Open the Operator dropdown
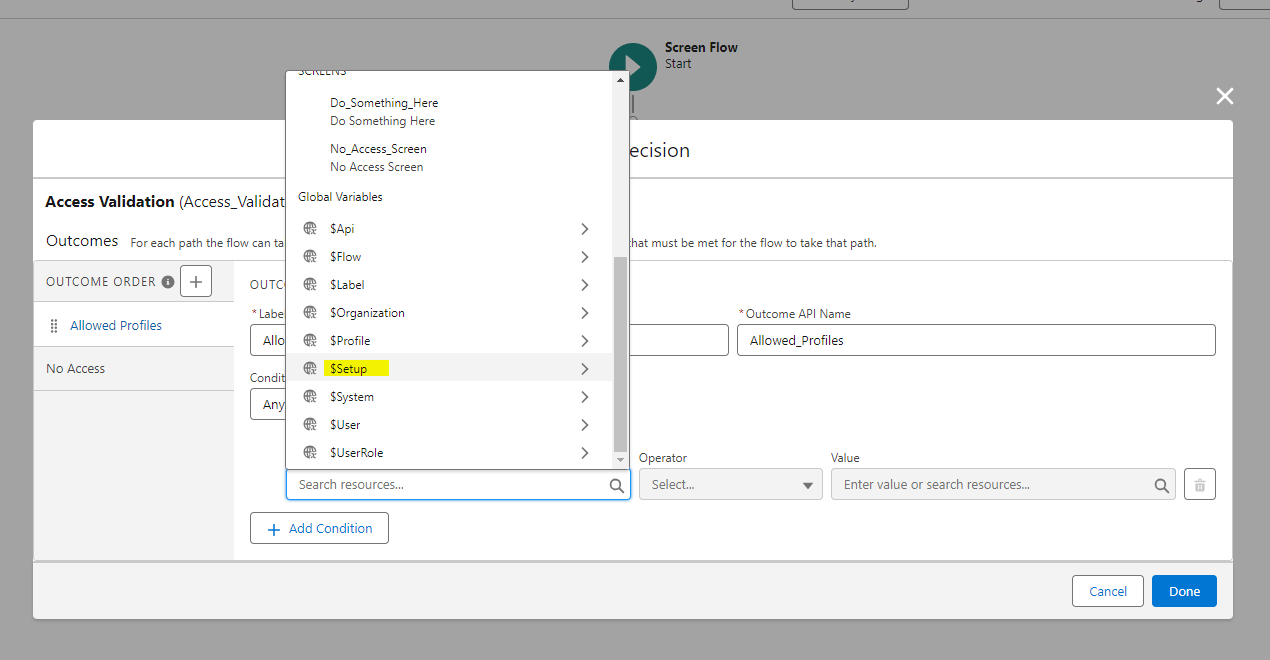Viewport: 1270px width, 660px height. click(730, 485)
